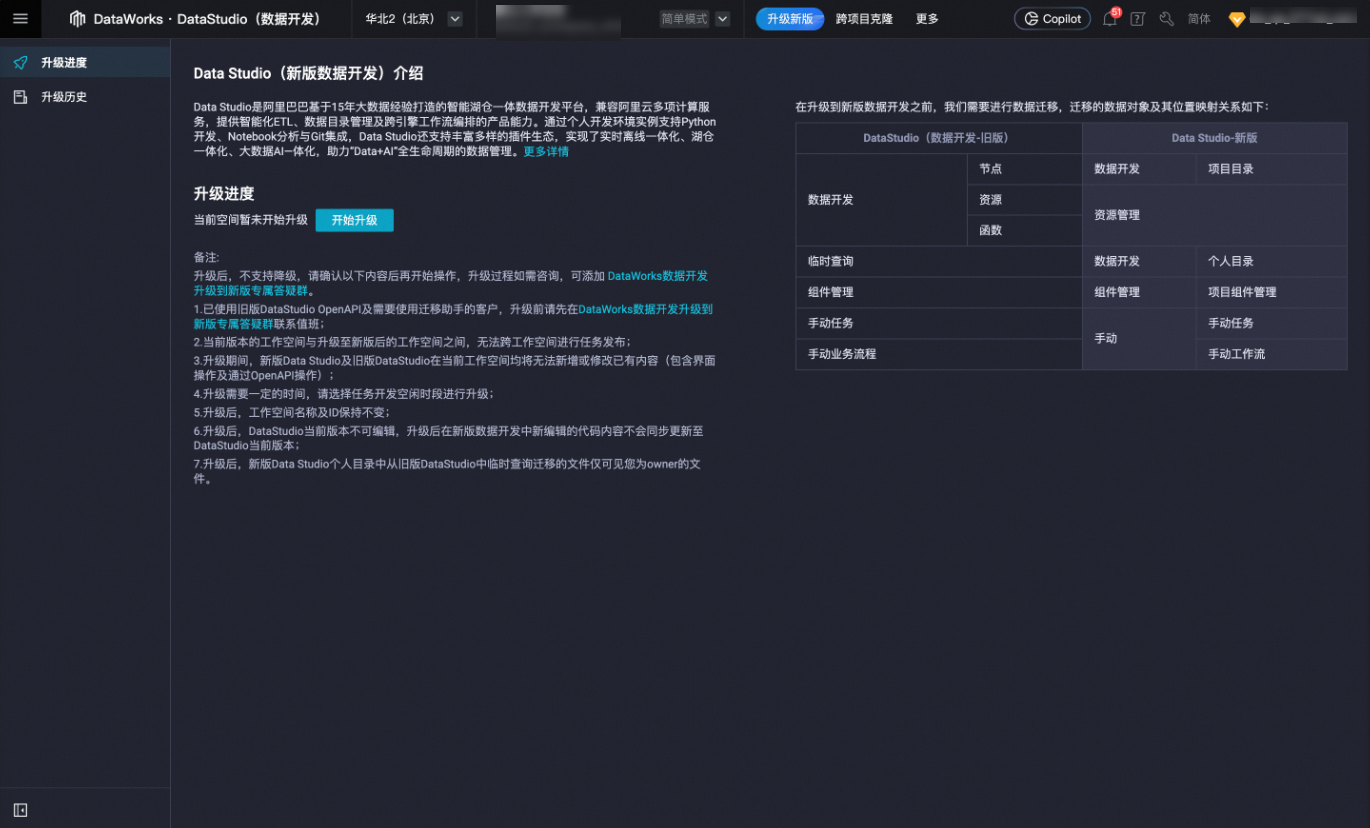The width and height of the screenshot is (1370, 828).
Task: Click the Data Studio-新版 table header
Action: 1214,138
